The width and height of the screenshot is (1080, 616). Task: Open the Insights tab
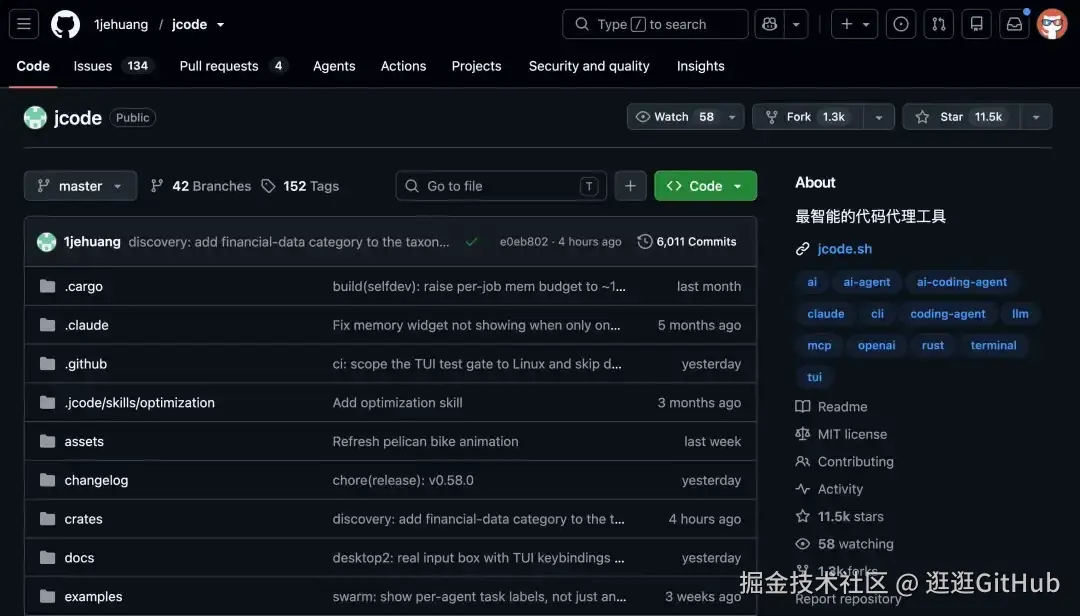pyautogui.click(x=700, y=66)
